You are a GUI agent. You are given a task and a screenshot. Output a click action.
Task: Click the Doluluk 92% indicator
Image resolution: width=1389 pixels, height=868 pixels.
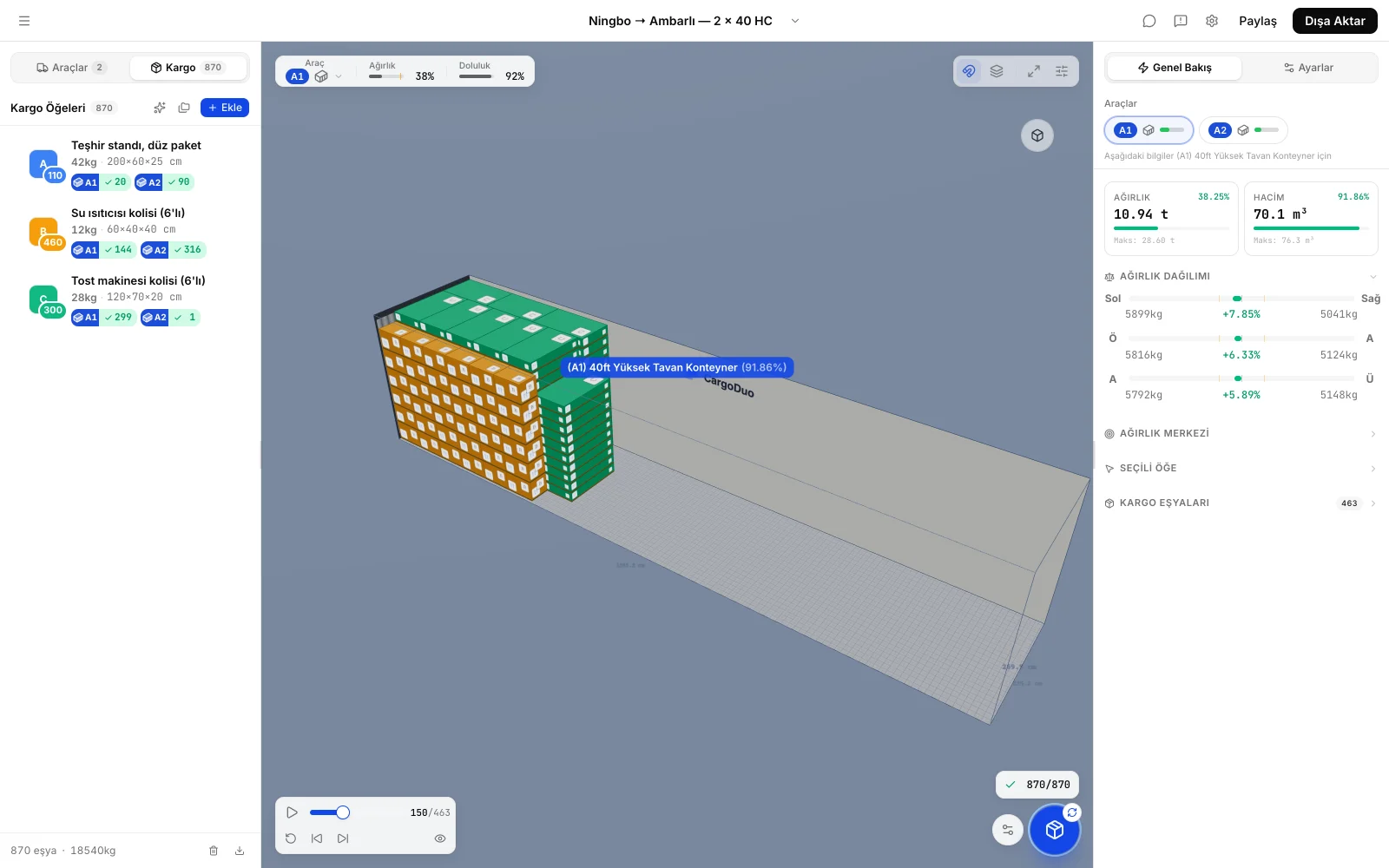click(x=491, y=71)
